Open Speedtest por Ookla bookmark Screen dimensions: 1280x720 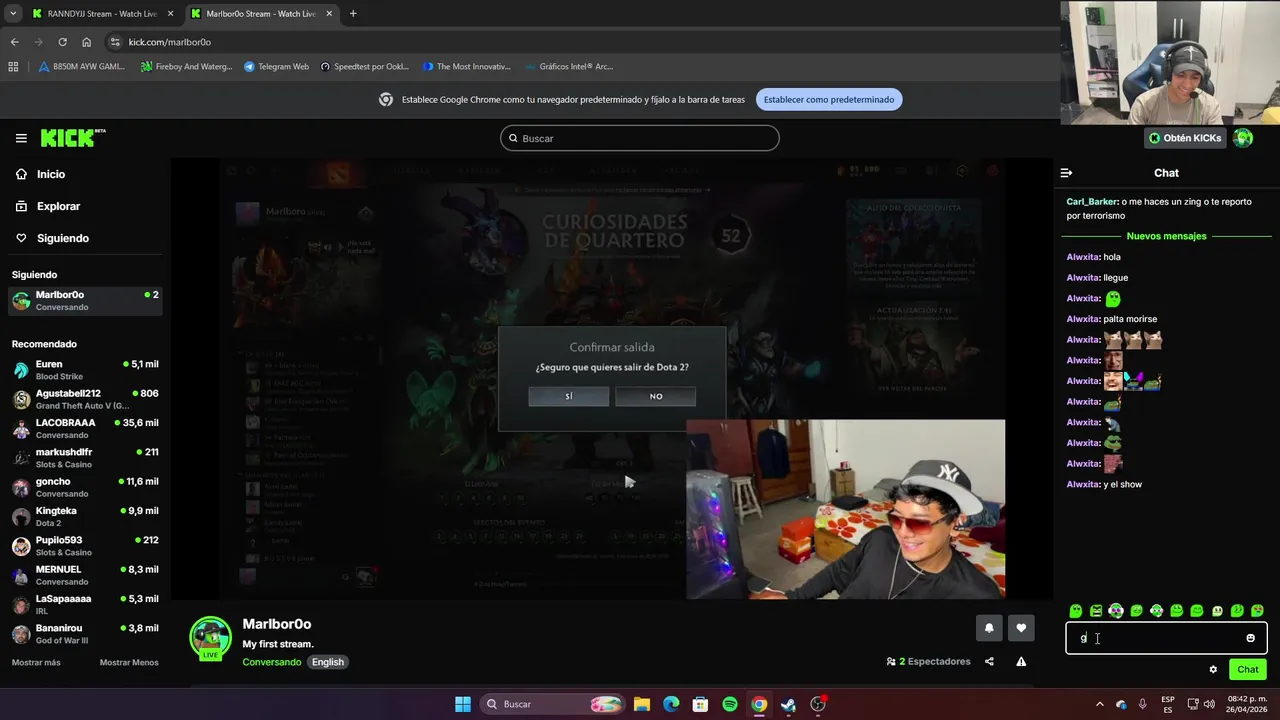point(365,67)
